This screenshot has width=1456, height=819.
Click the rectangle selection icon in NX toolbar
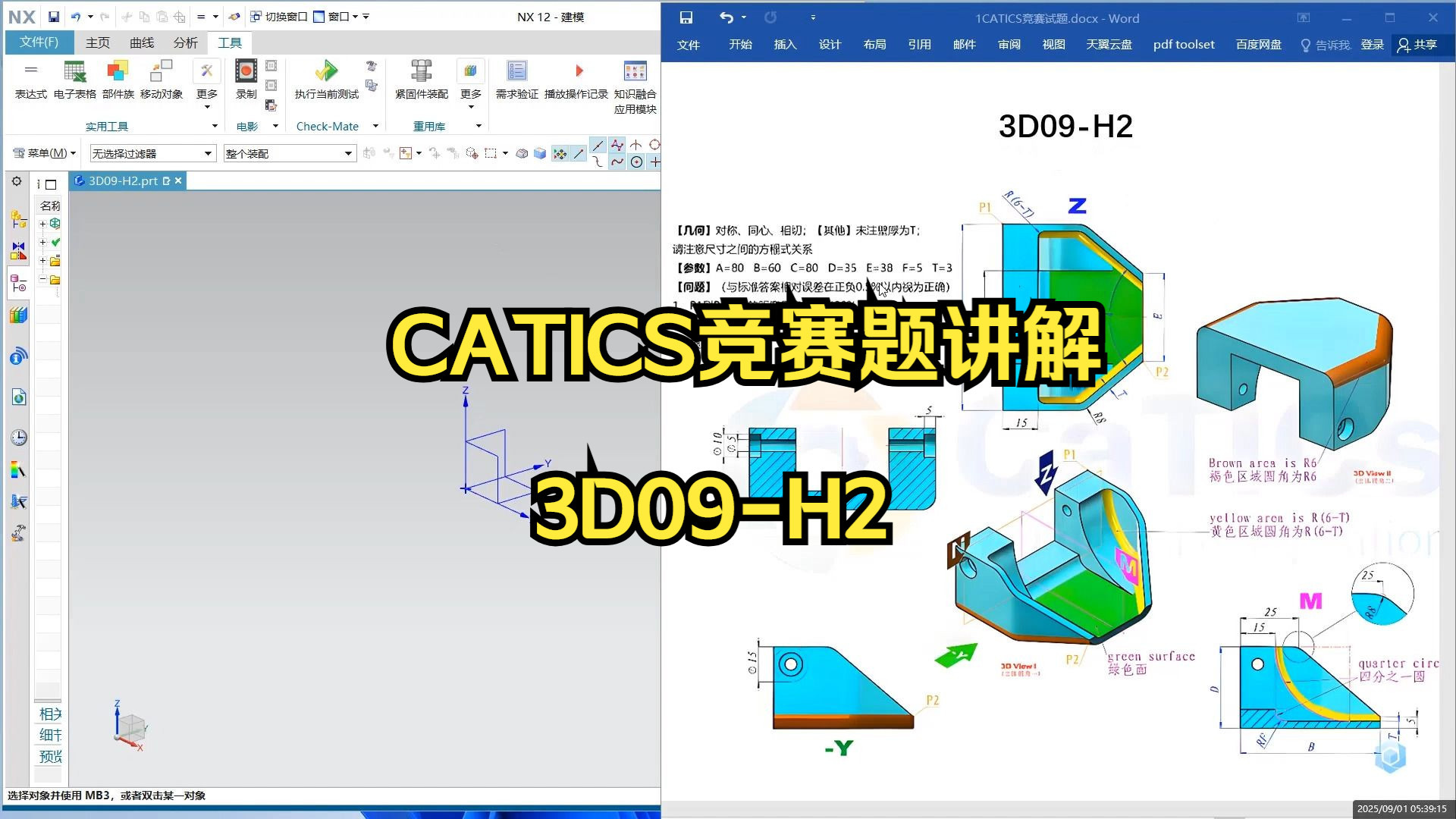491,153
